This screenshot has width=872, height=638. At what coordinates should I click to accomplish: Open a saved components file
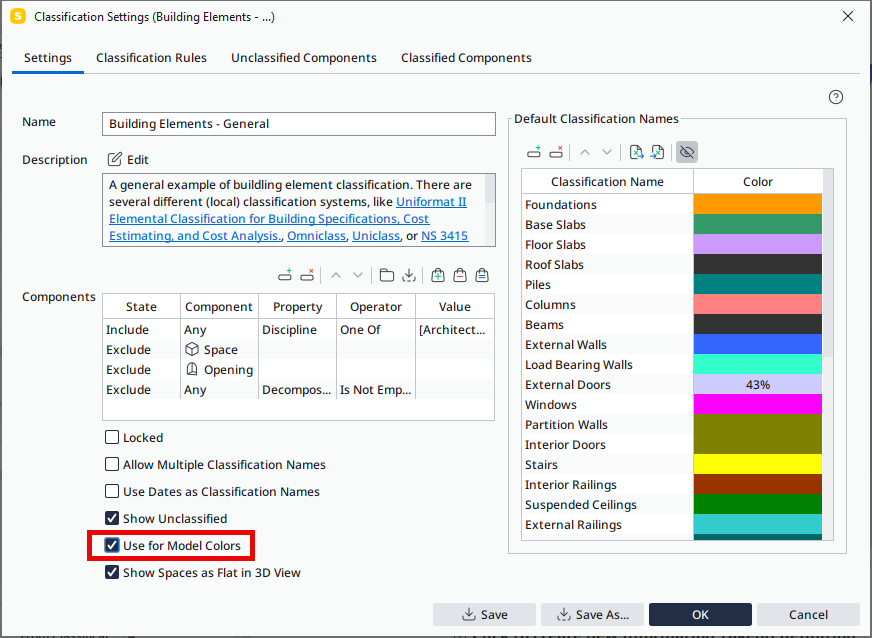click(386, 275)
